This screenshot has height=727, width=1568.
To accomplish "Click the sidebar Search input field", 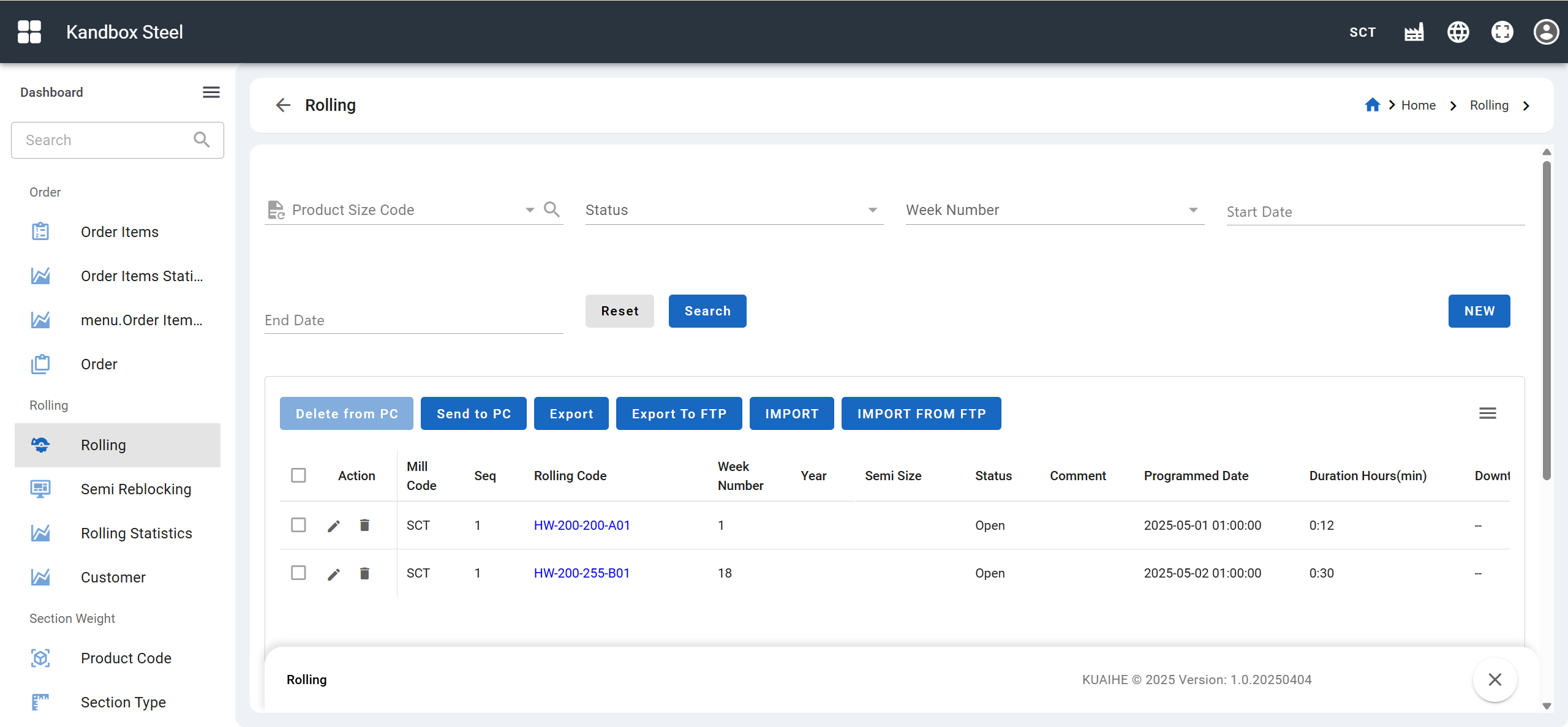I will click(x=104, y=140).
